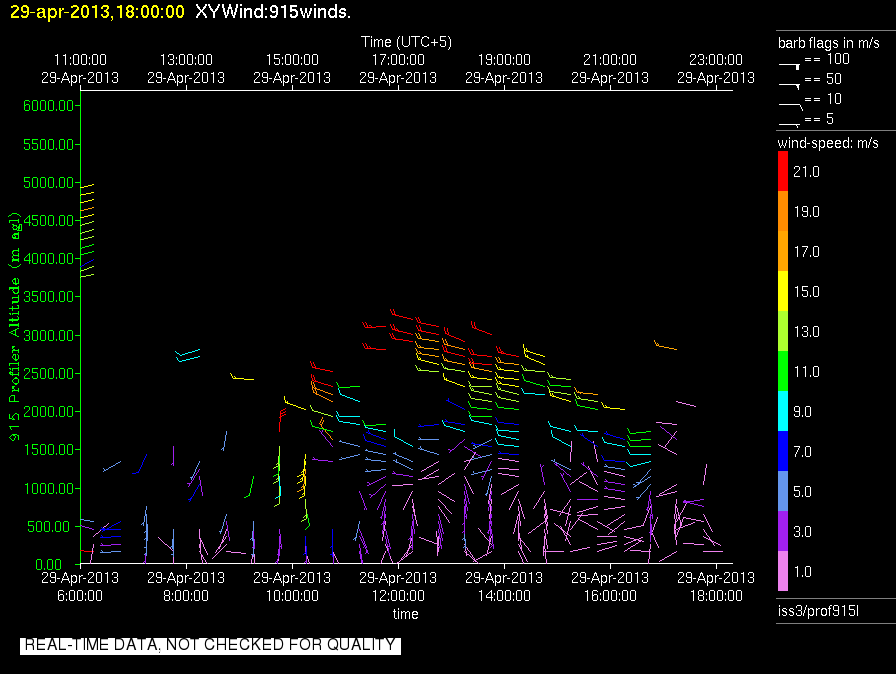Click the 16:00:00 bottom axis tick label
This screenshot has width=896, height=674.
[x=610, y=596]
